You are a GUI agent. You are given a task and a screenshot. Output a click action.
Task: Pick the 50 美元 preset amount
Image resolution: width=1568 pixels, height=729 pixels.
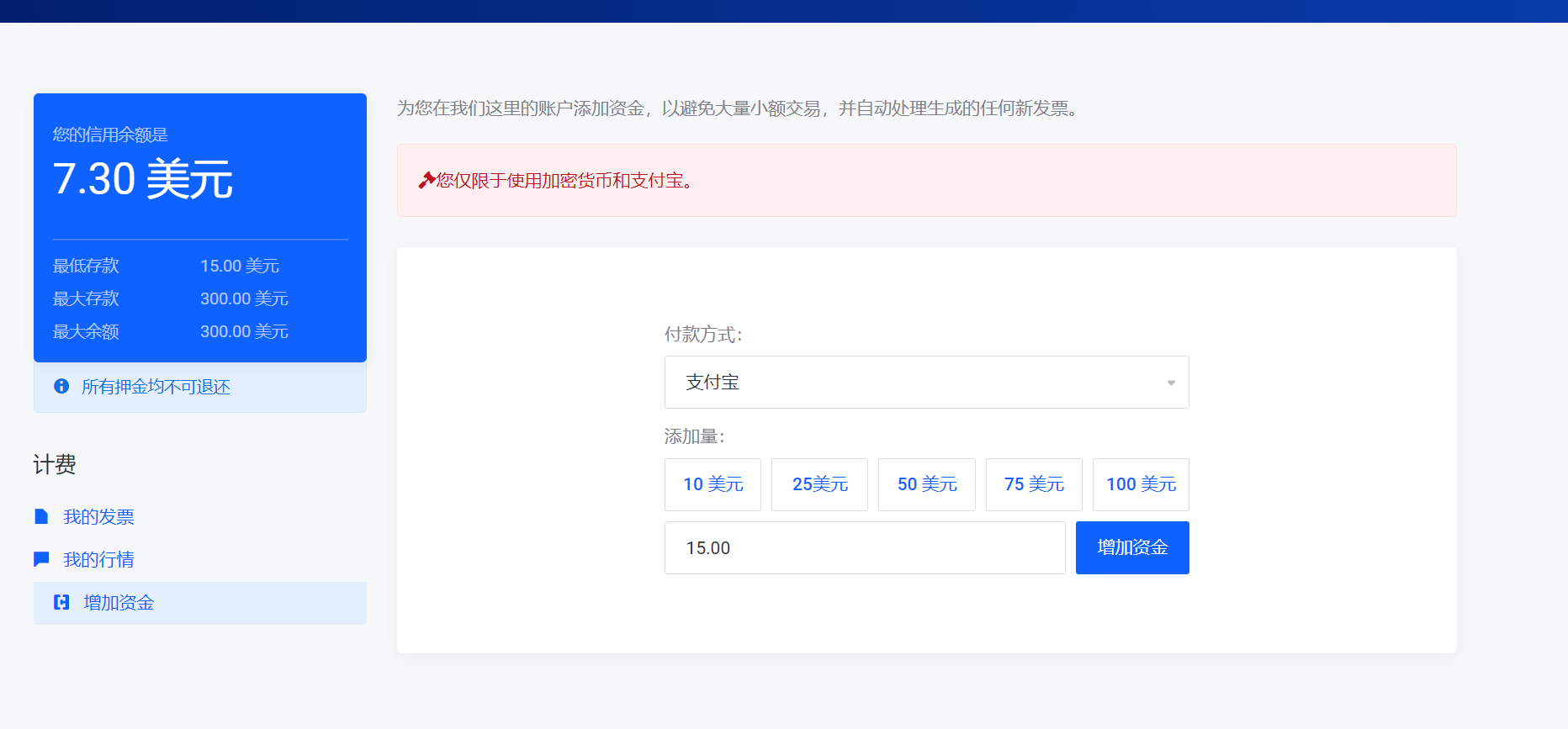(x=926, y=484)
